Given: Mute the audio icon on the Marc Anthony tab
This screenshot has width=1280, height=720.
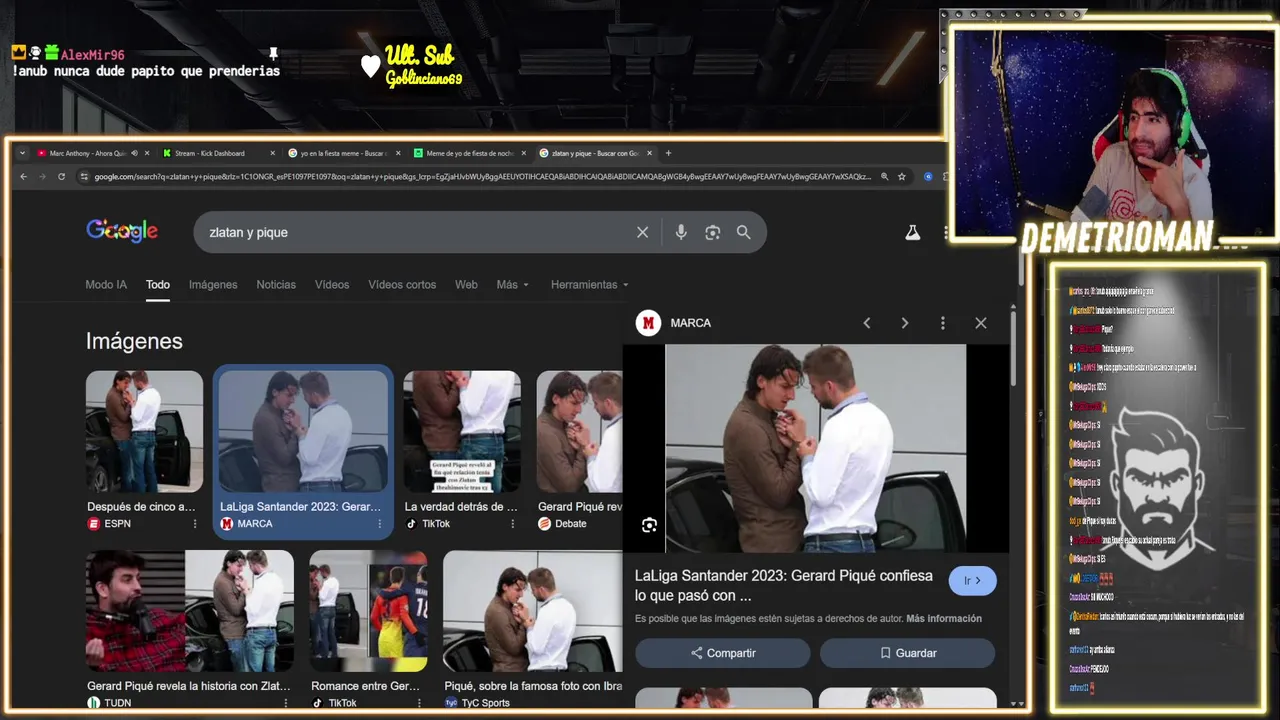Looking at the screenshot, I should click(x=134, y=153).
